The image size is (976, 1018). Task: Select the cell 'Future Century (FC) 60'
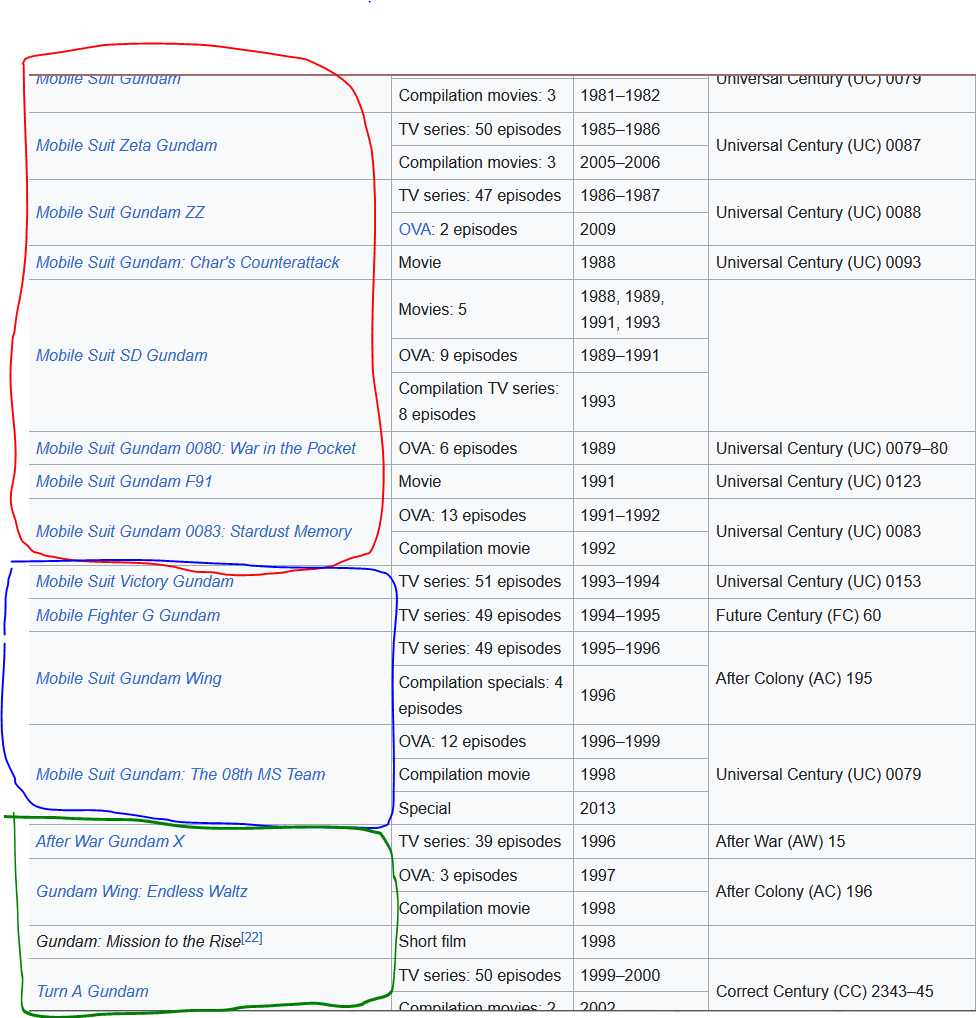tap(842, 615)
